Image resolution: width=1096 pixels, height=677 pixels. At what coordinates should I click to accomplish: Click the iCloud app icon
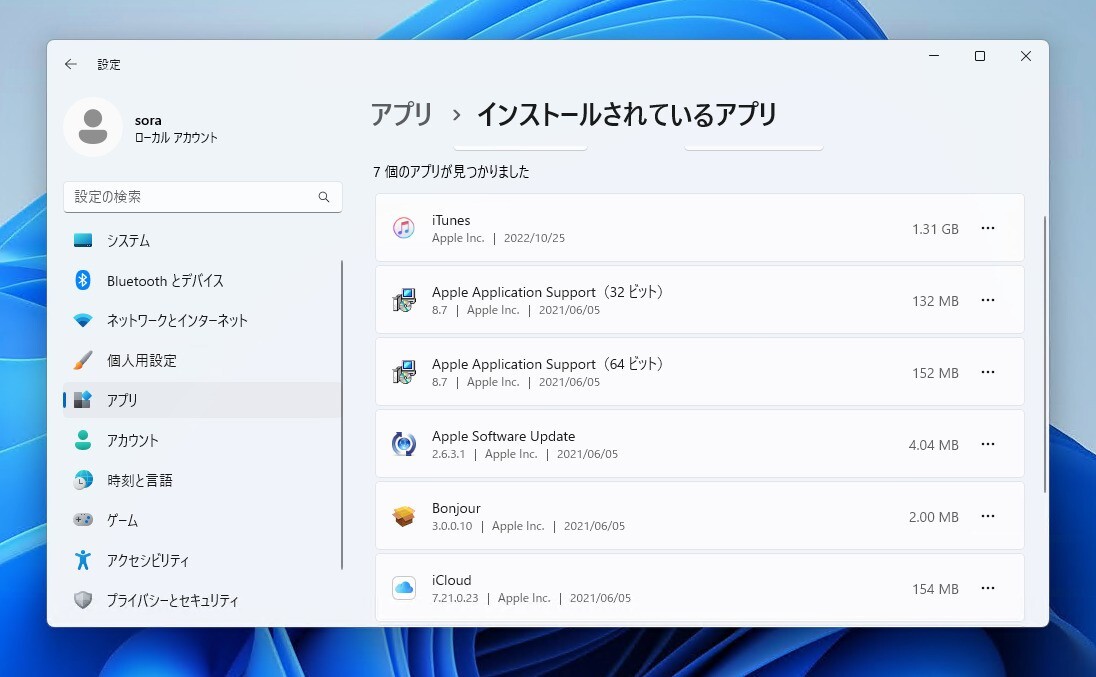coord(404,588)
